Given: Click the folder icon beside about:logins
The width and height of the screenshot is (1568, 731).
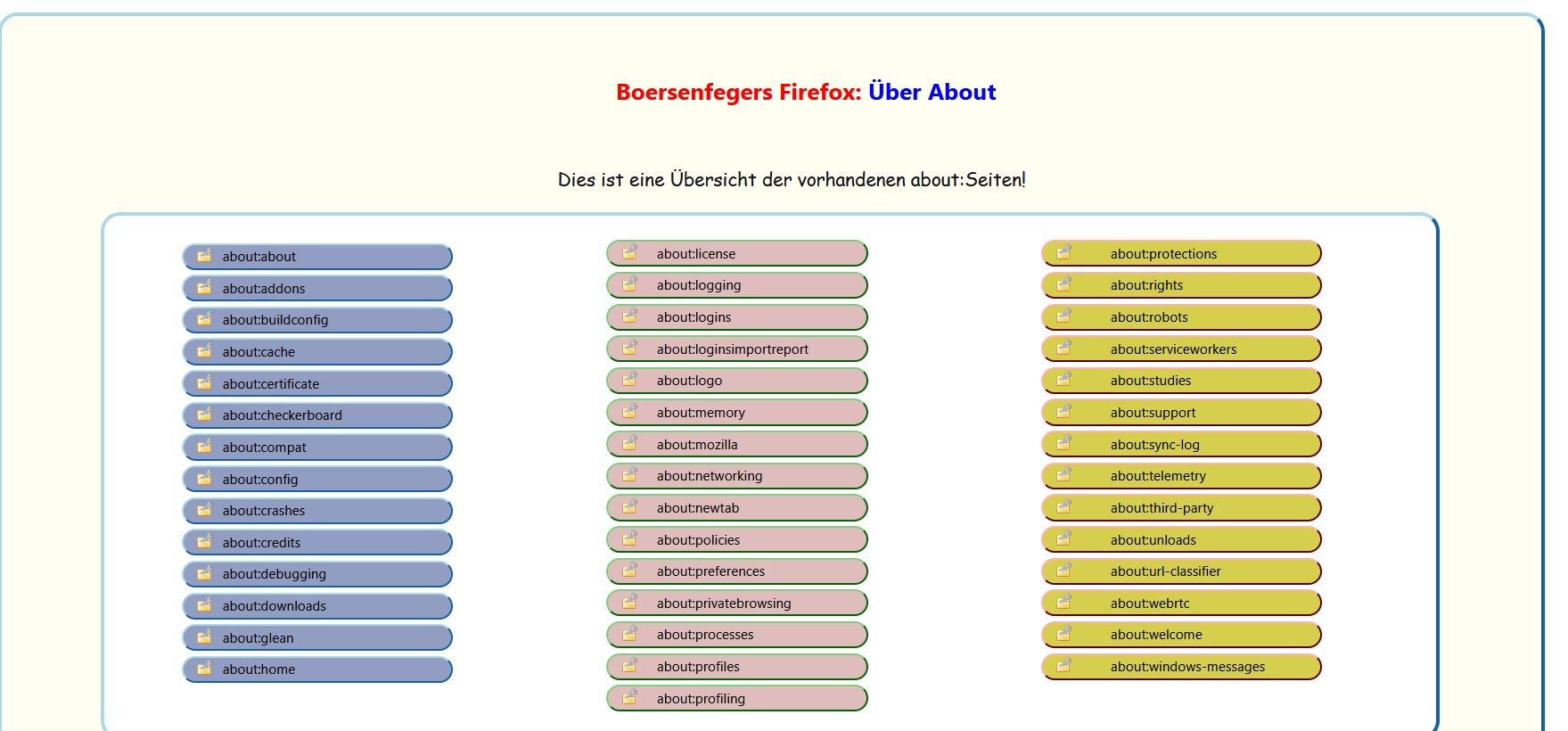Looking at the screenshot, I should pyautogui.click(x=629, y=316).
